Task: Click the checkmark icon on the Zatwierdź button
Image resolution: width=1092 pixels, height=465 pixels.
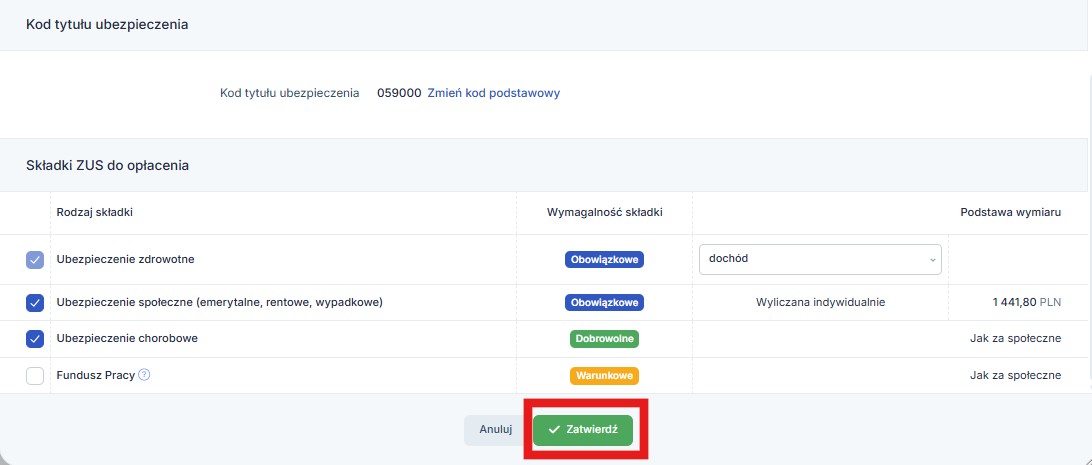Action: point(553,429)
